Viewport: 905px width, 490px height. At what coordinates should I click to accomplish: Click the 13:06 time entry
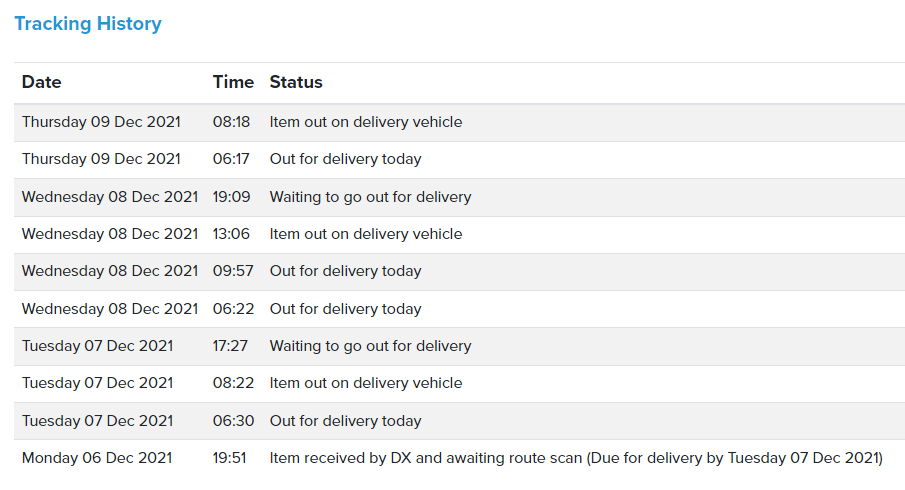[x=231, y=234]
